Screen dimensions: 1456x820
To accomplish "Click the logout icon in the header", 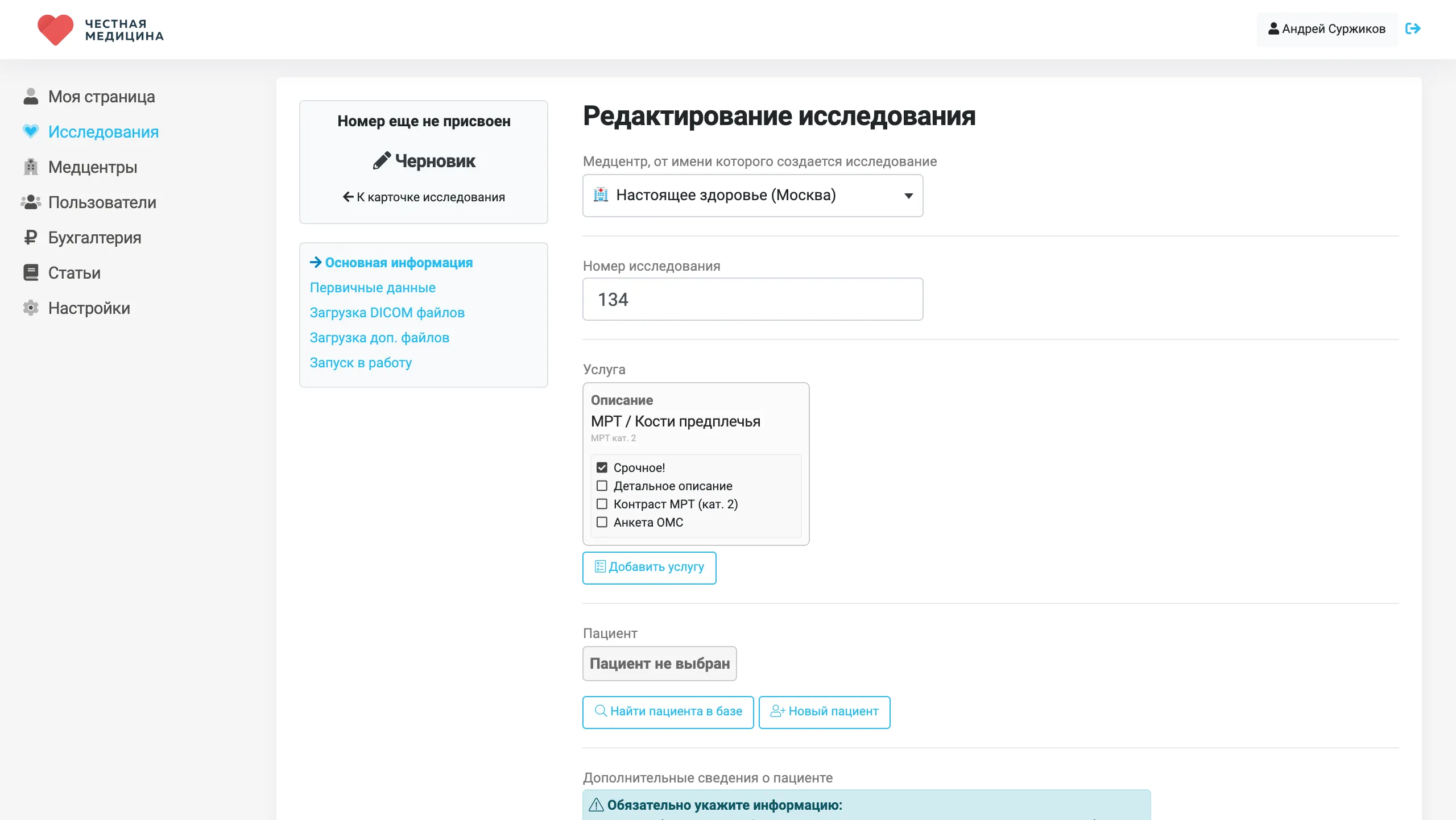I will [x=1414, y=28].
